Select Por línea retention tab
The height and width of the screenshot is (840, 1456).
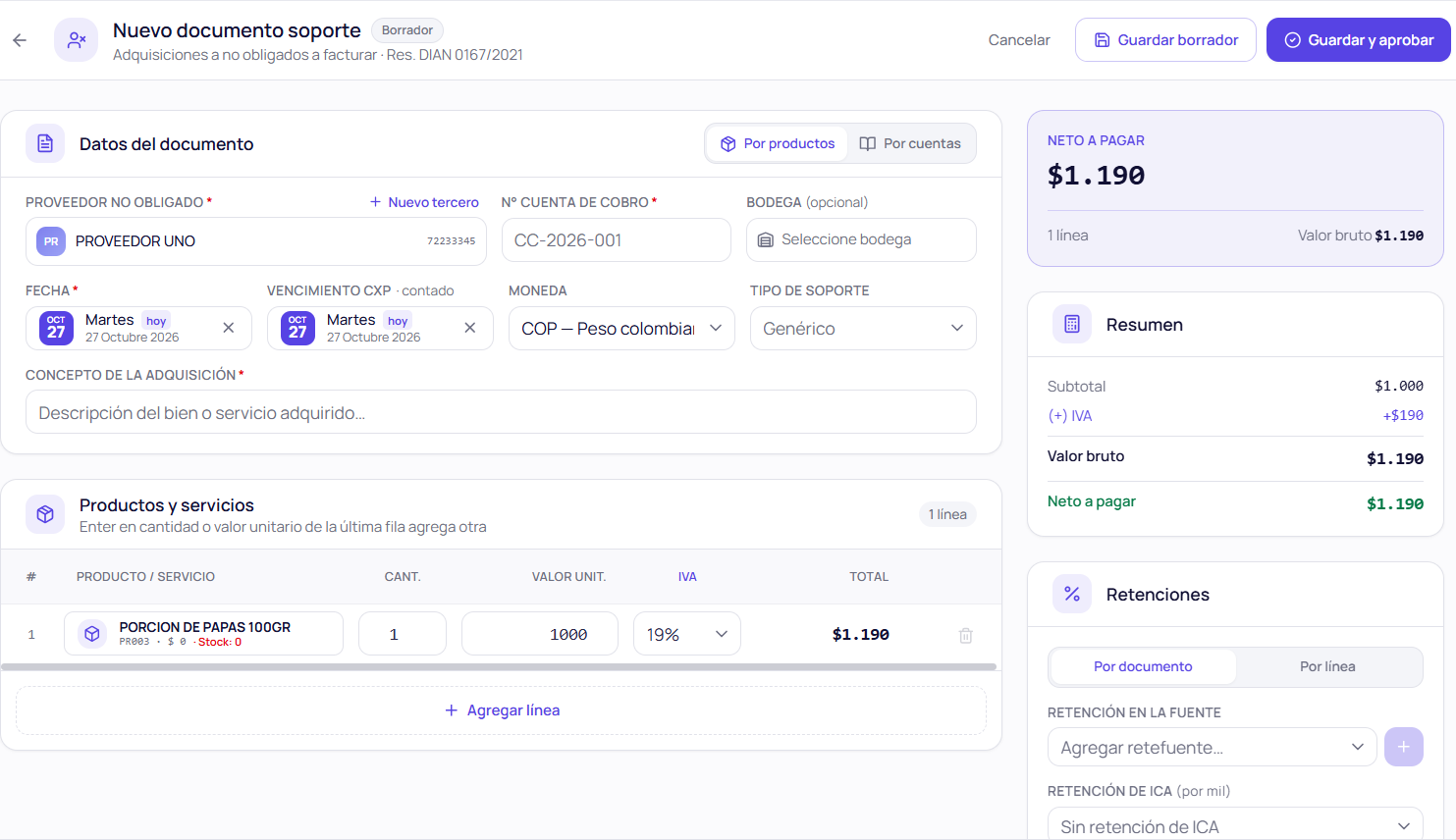pyautogui.click(x=1327, y=666)
